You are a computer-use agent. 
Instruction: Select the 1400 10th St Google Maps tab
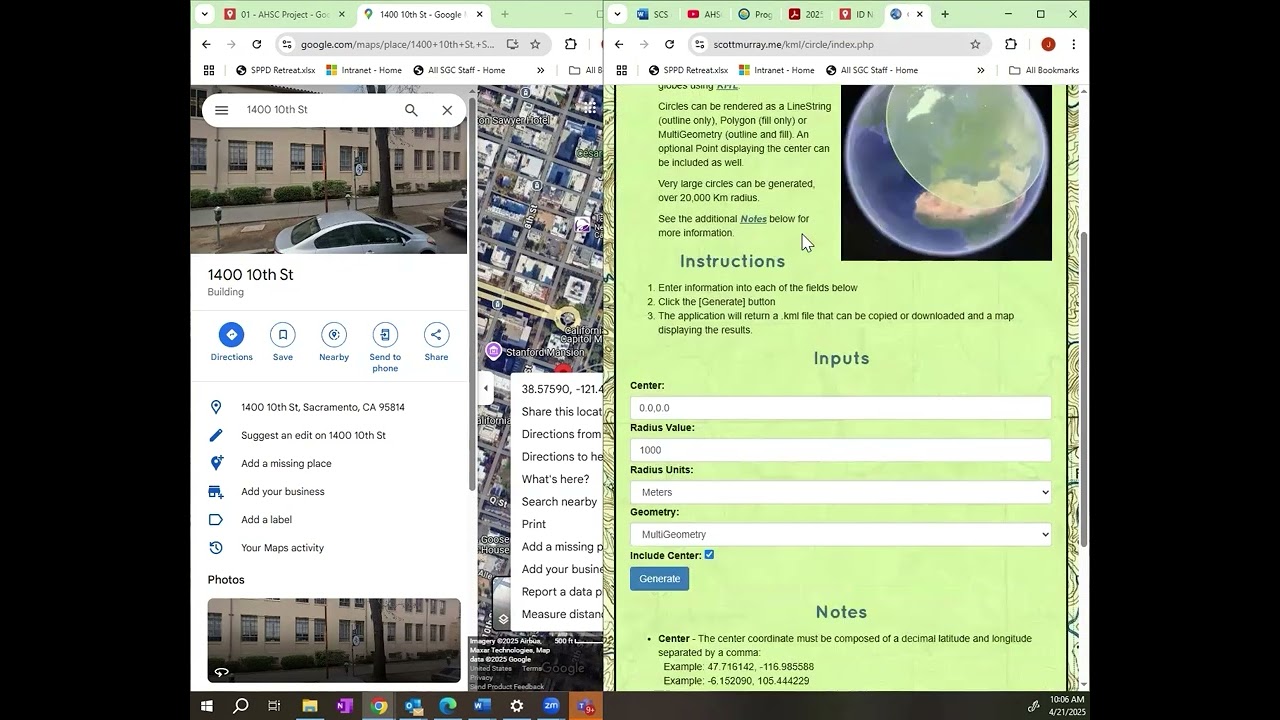tap(423, 14)
